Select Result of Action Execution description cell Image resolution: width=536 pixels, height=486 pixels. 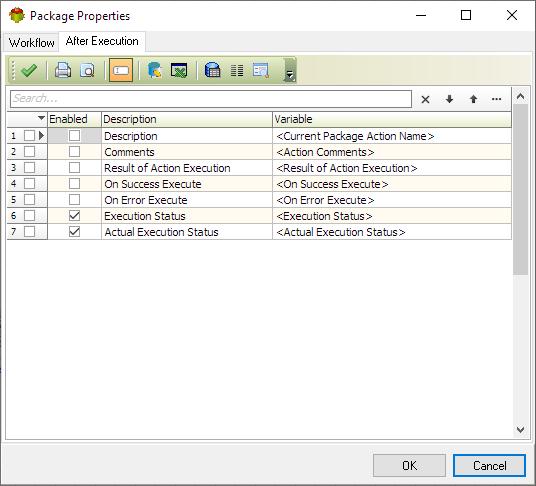(x=187, y=168)
